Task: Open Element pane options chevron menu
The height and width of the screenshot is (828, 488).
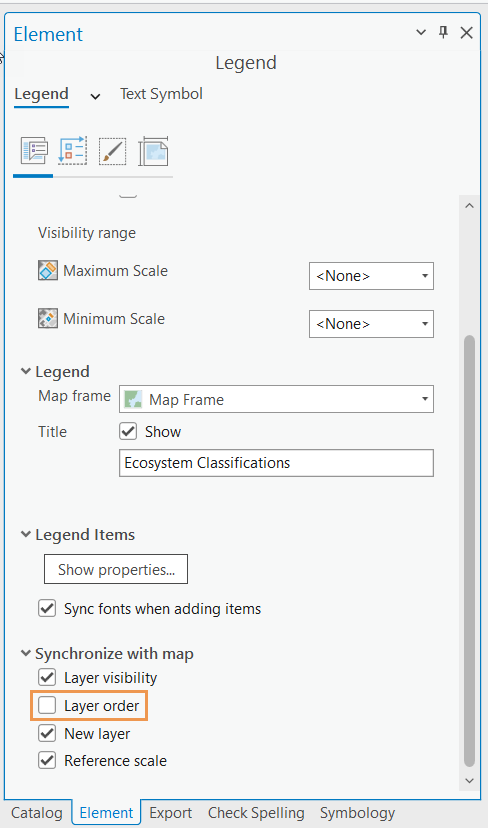Action: pyautogui.click(x=421, y=33)
